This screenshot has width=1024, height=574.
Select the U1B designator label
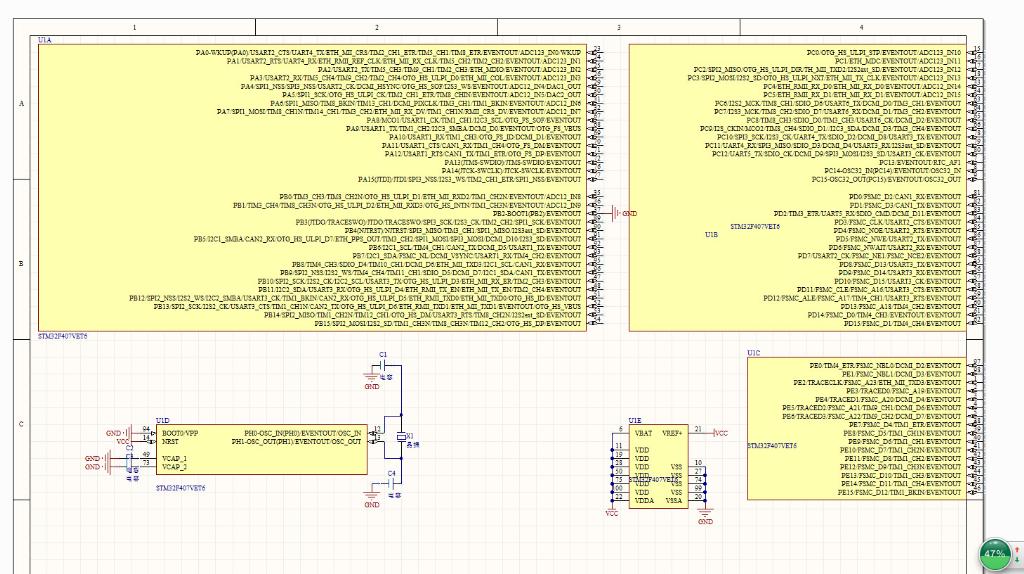click(711, 234)
